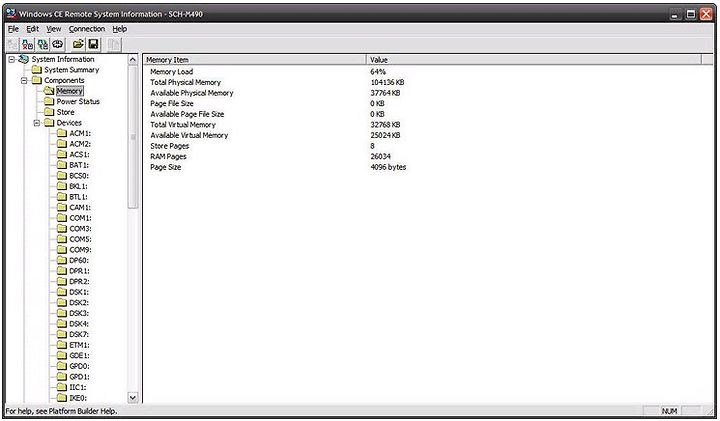Click the 4096 bytes Page Size value
The width and height of the screenshot is (720, 421).
pos(388,167)
